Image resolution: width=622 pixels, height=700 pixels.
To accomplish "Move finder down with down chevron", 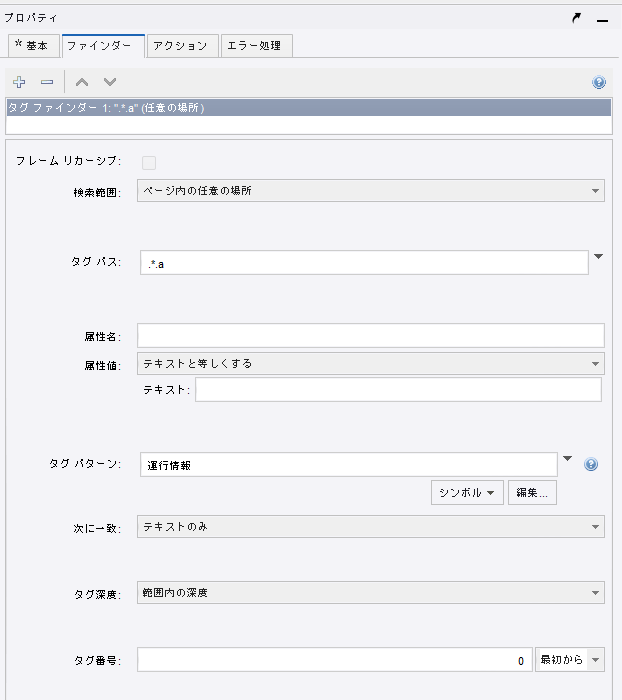I will tap(110, 82).
